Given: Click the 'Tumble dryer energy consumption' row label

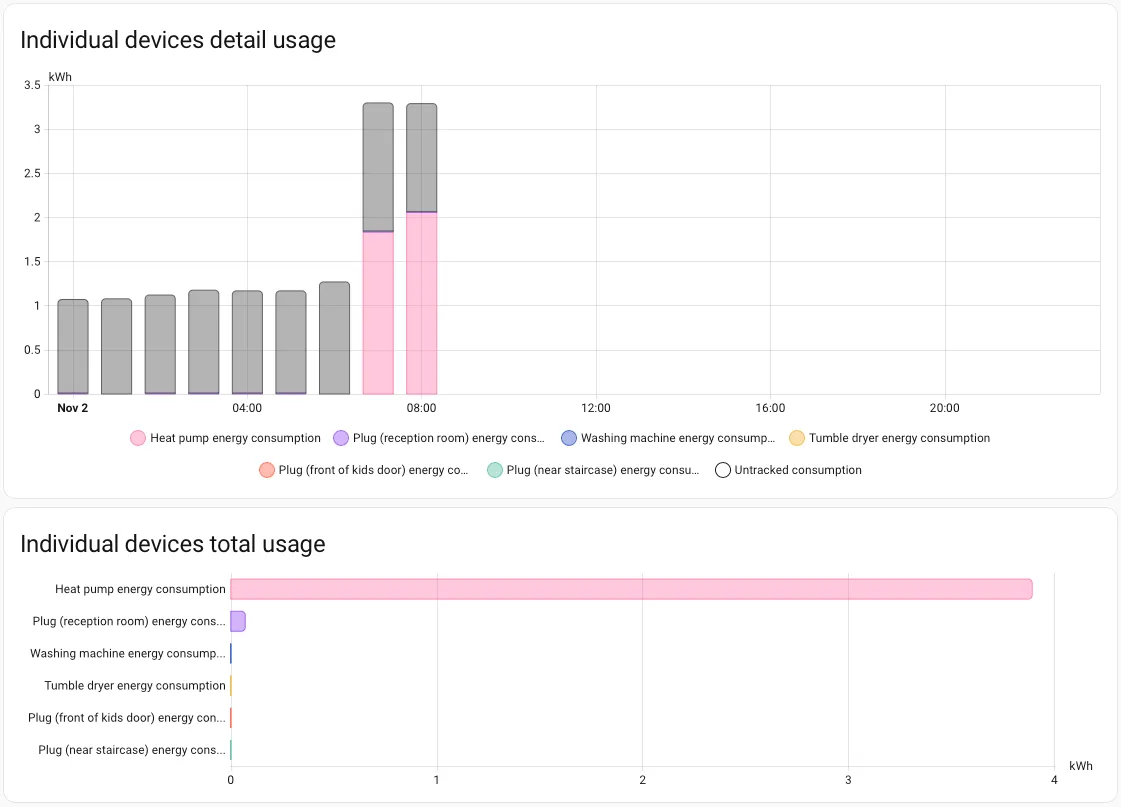Looking at the screenshot, I should pyautogui.click(x=135, y=685).
